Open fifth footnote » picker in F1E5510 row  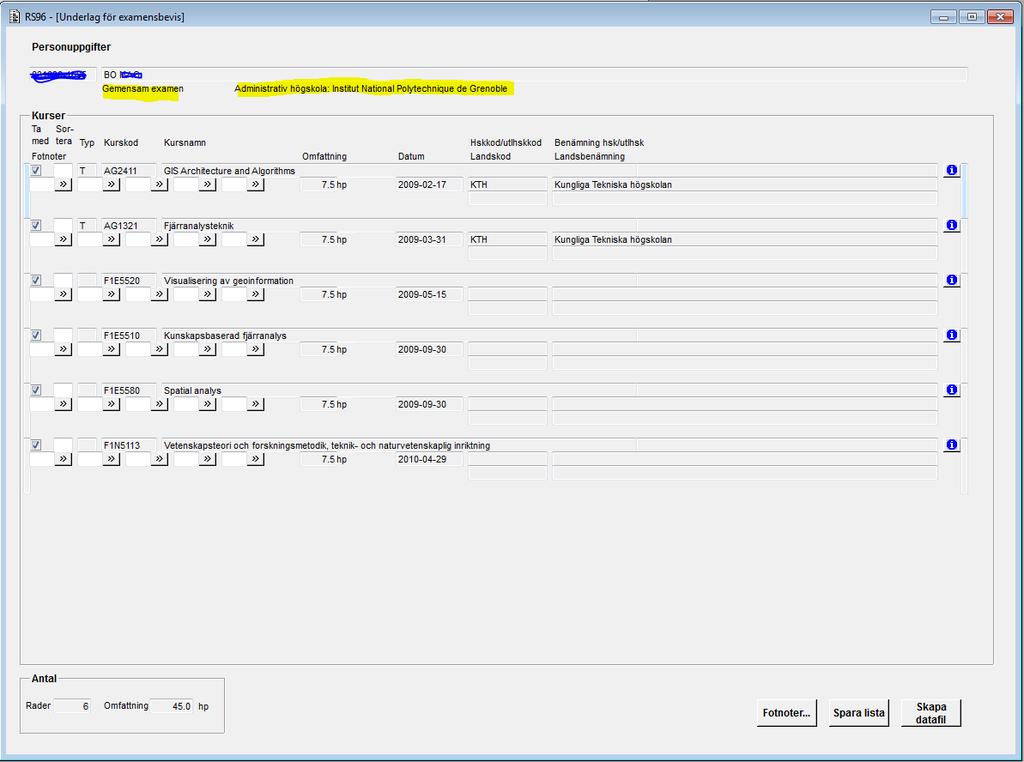click(256, 349)
